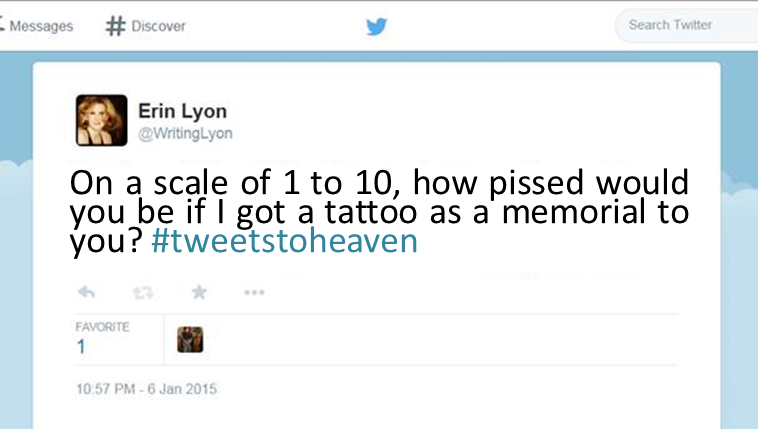Reply to Erin Lyon's tweet
Image resolution: width=758 pixels, height=429 pixels.
tap(87, 292)
